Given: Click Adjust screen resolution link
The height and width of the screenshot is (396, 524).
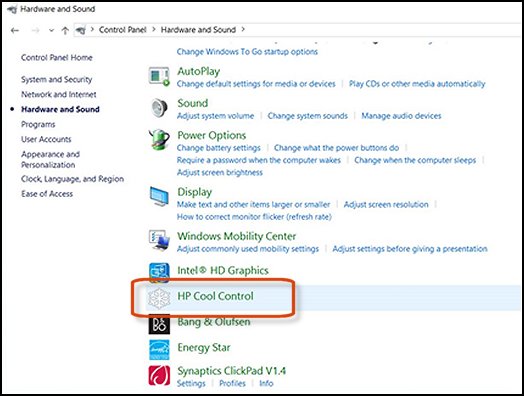Looking at the screenshot, I should click(386, 205).
